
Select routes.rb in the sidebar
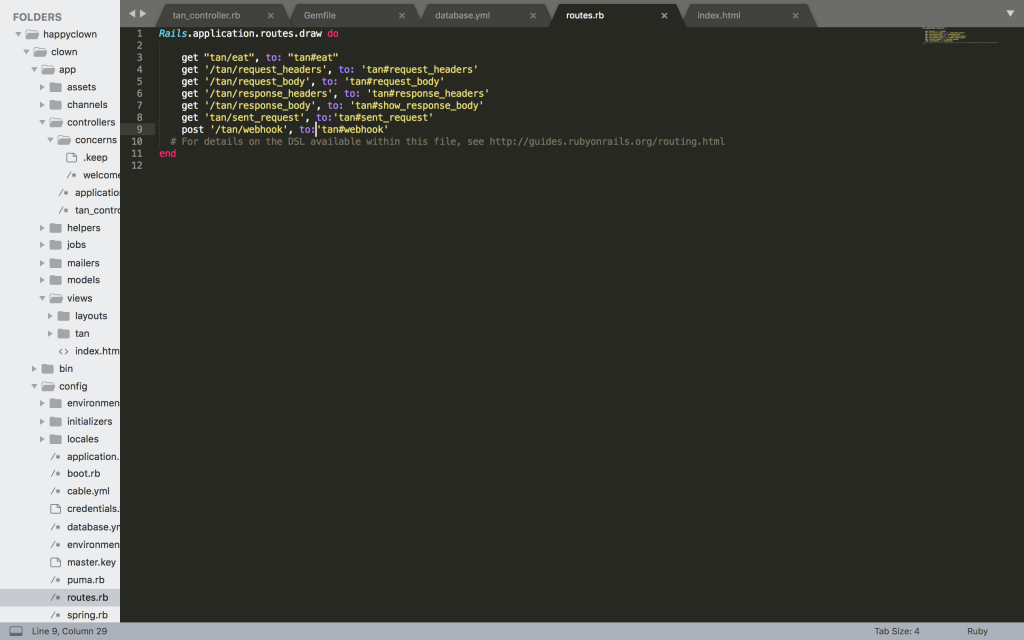coord(88,598)
